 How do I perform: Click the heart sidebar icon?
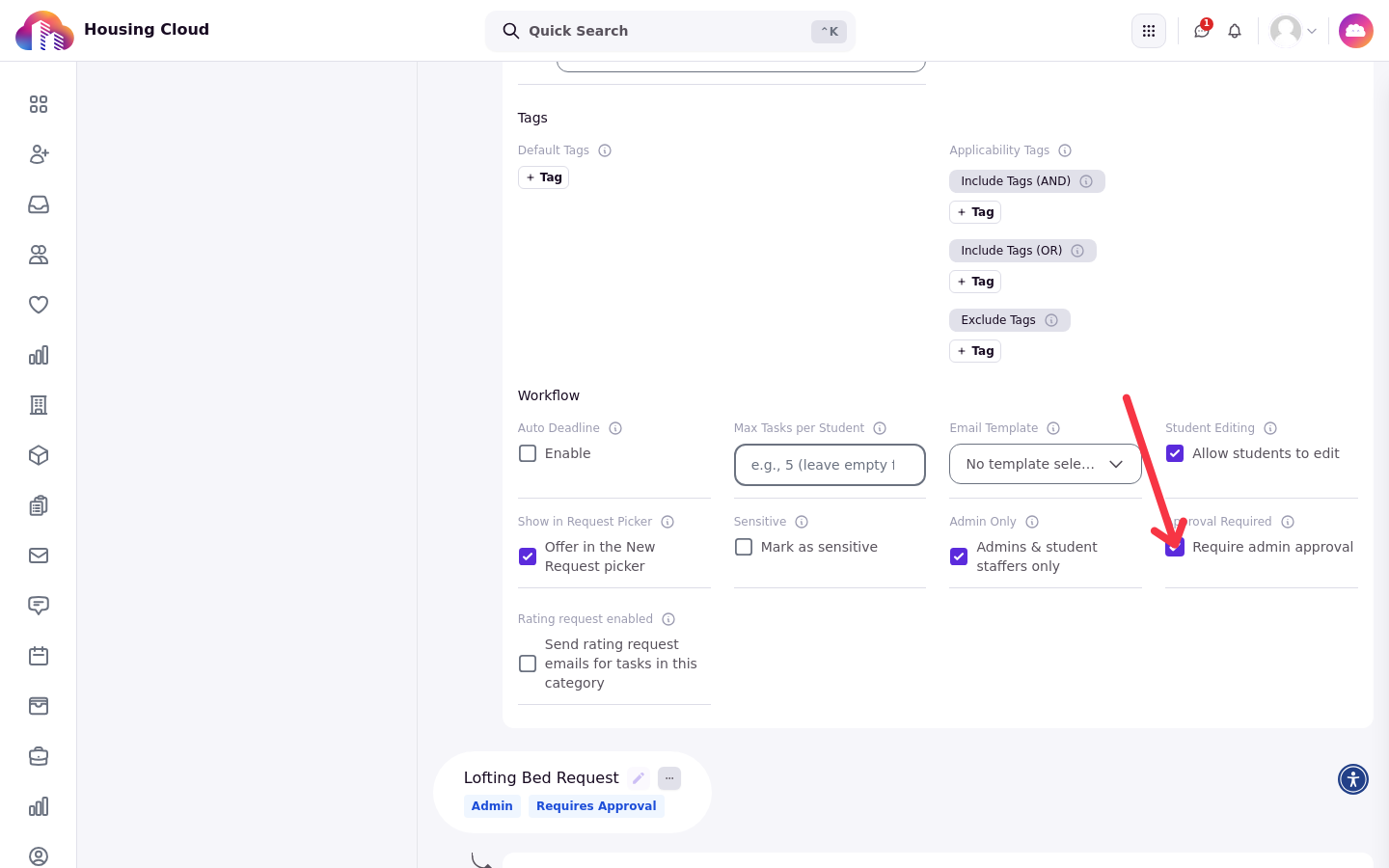coord(39,305)
